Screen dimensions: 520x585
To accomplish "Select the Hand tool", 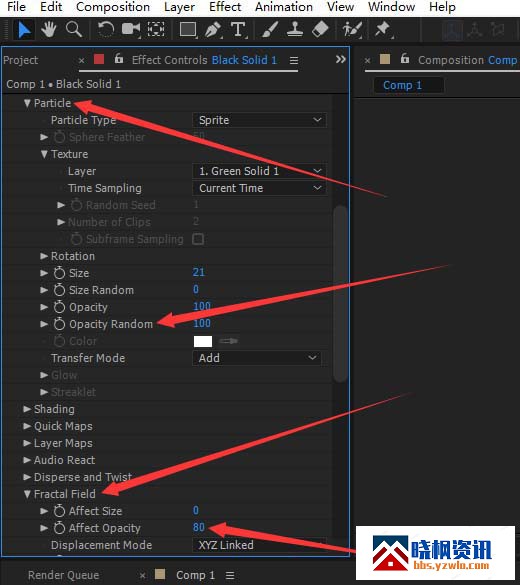I will (x=48, y=29).
